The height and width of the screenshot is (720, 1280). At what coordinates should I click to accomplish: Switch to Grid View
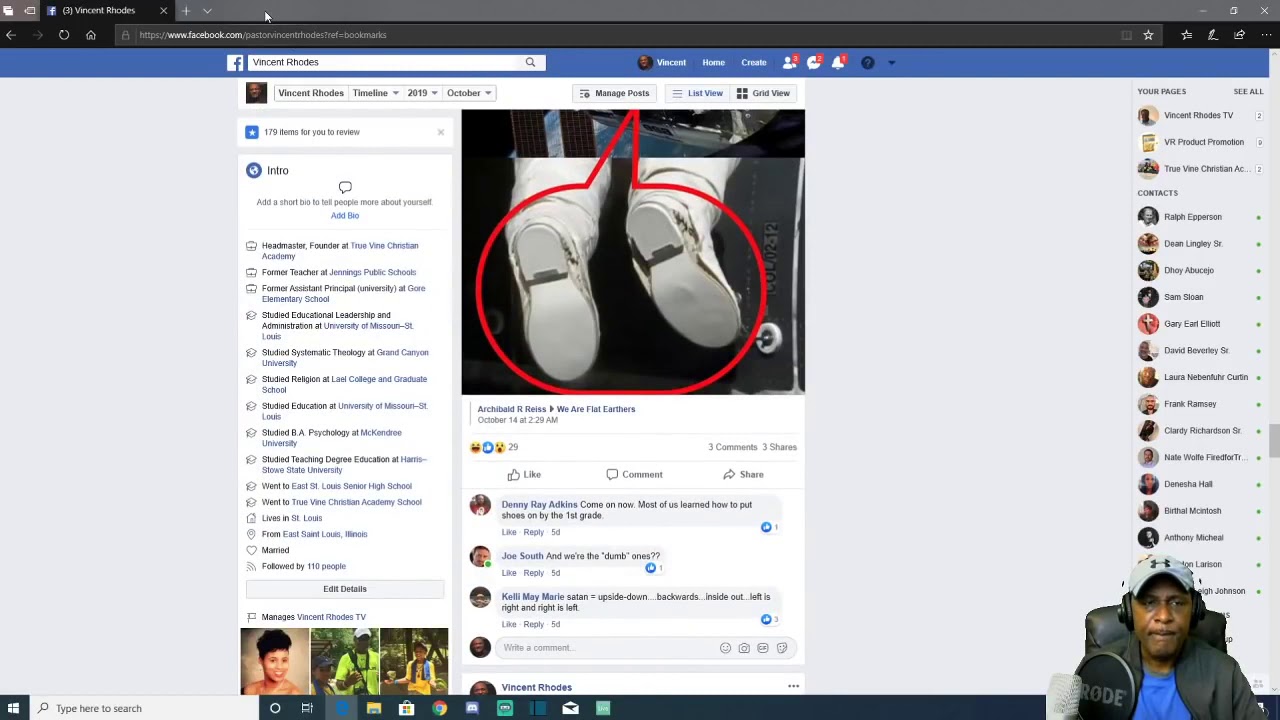pos(763,93)
